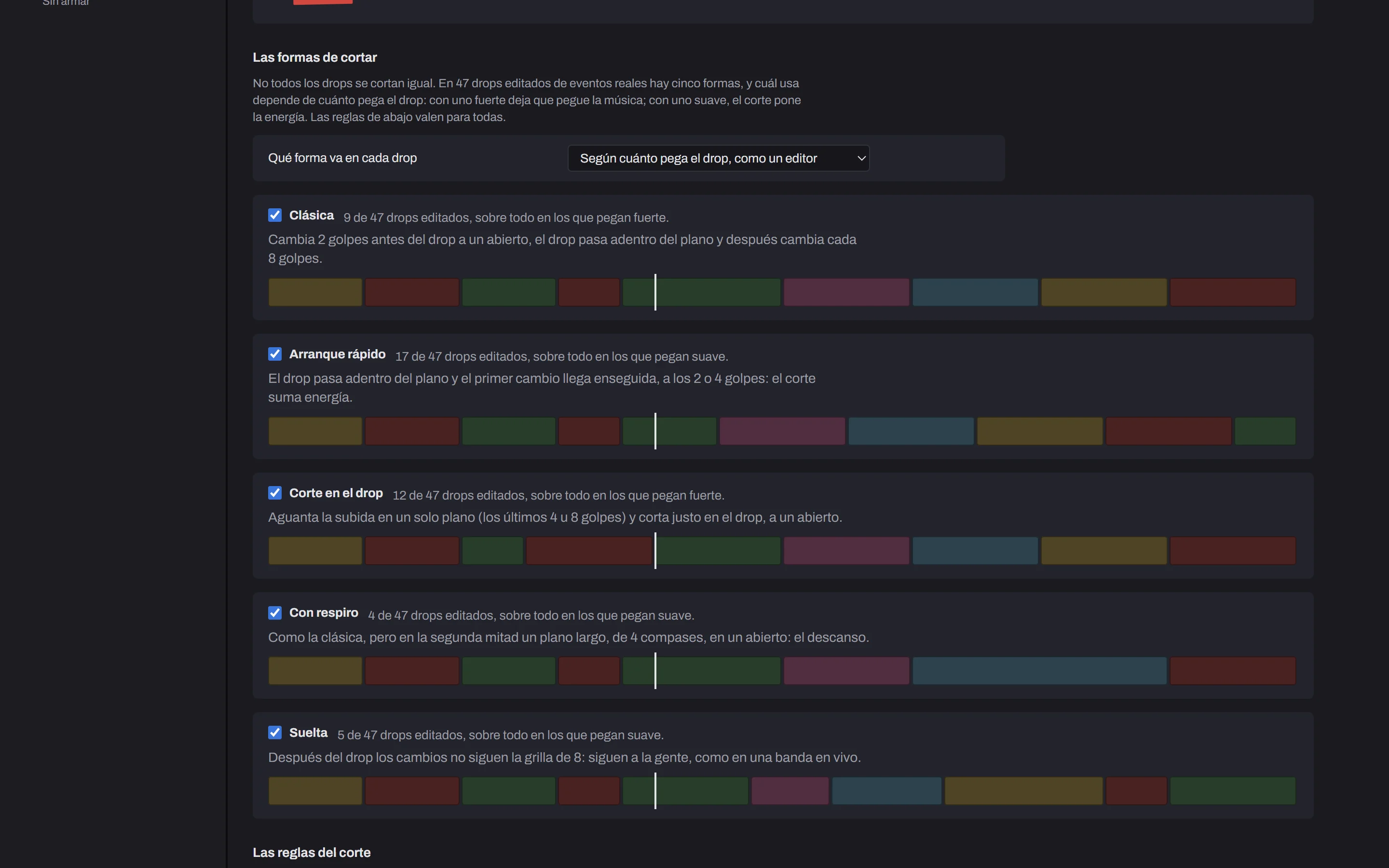Disable the Corte en el drop checkbox
Image resolution: width=1389 pixels, height=868 pixels.
pos(275,493)
